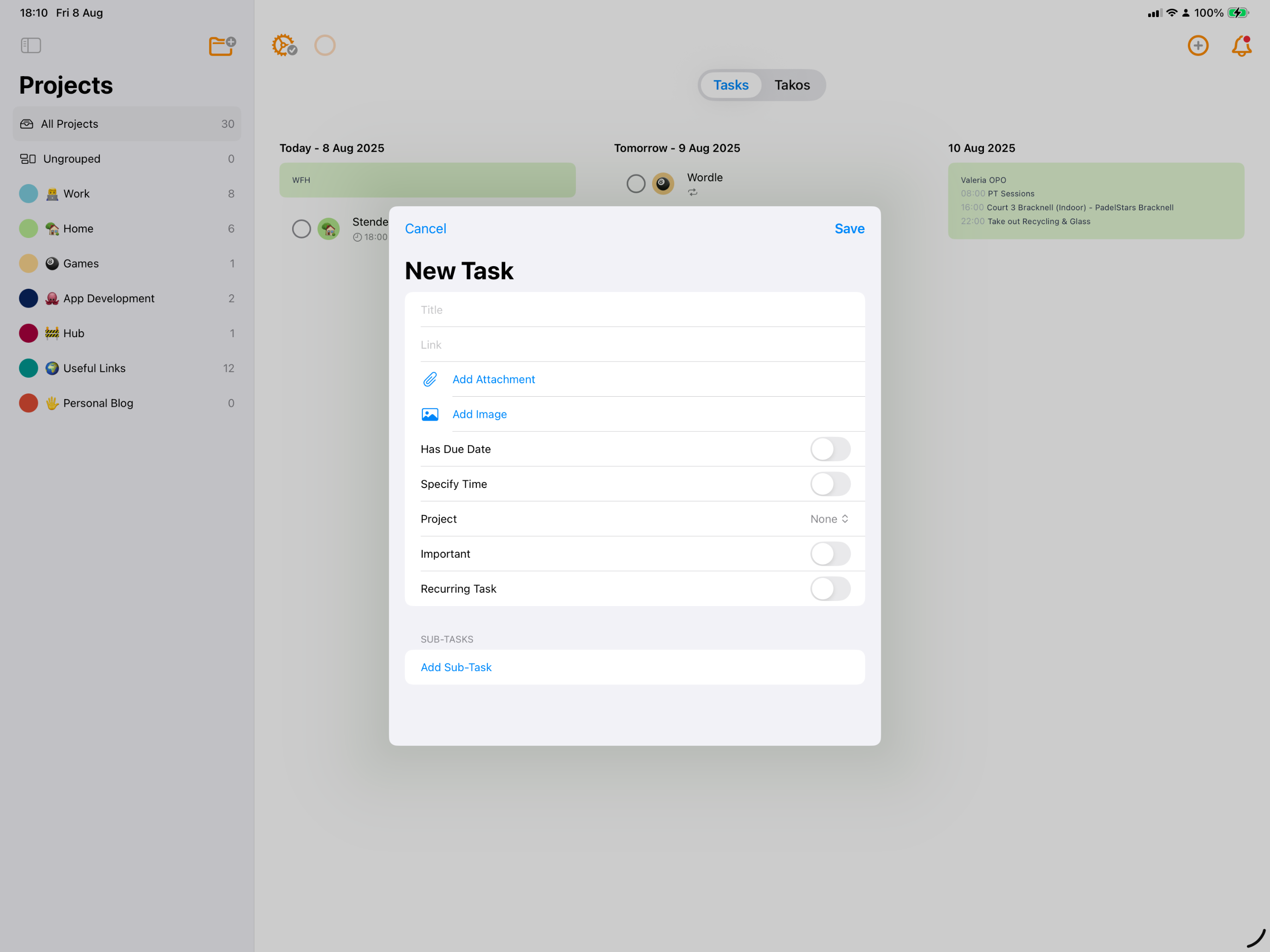1270x952 pixels.
Task: Open notifications bell icon
Action: pos(1241,45)
